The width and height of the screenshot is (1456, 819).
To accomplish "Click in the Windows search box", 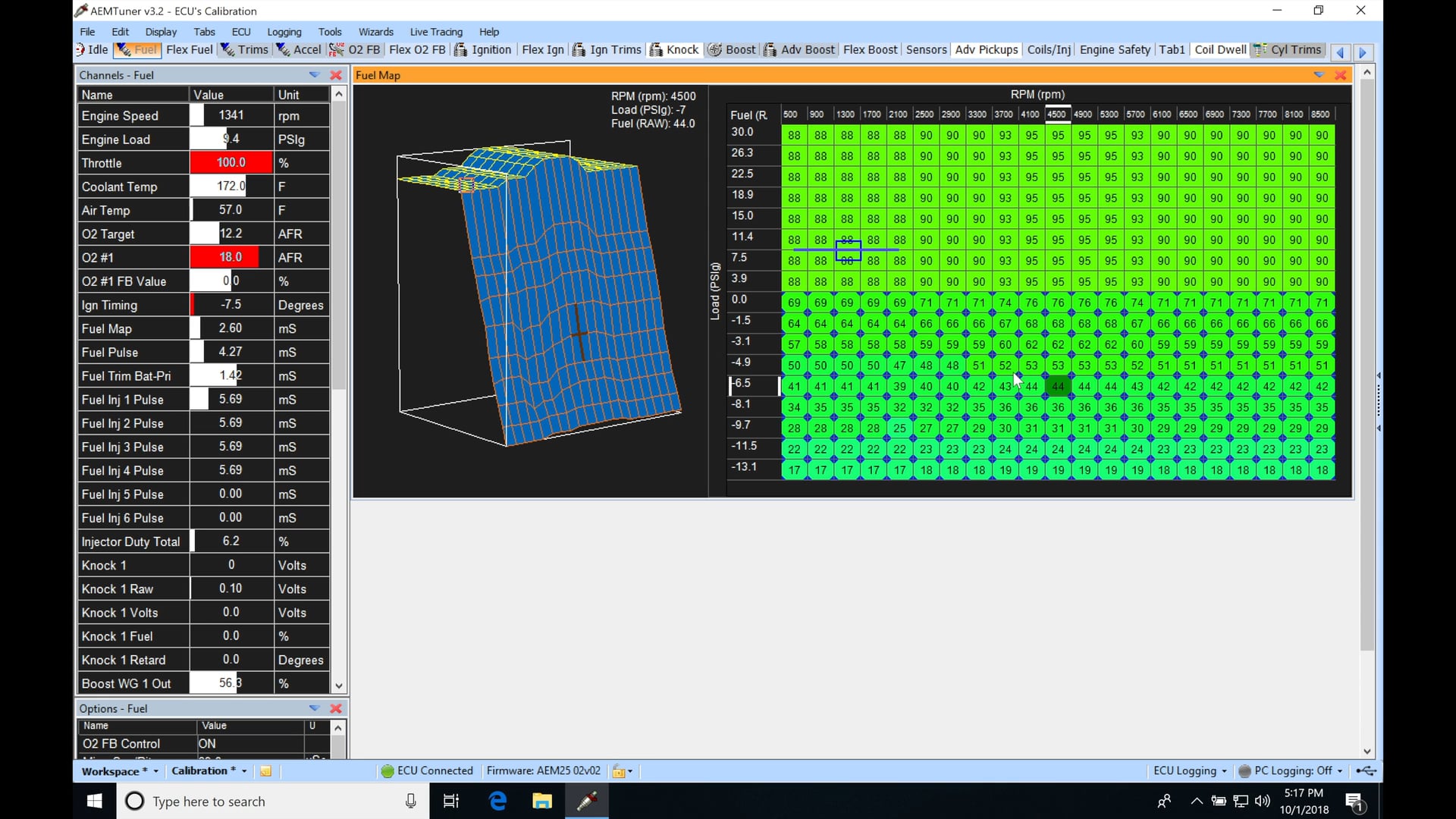I will (x=273, y=801).
